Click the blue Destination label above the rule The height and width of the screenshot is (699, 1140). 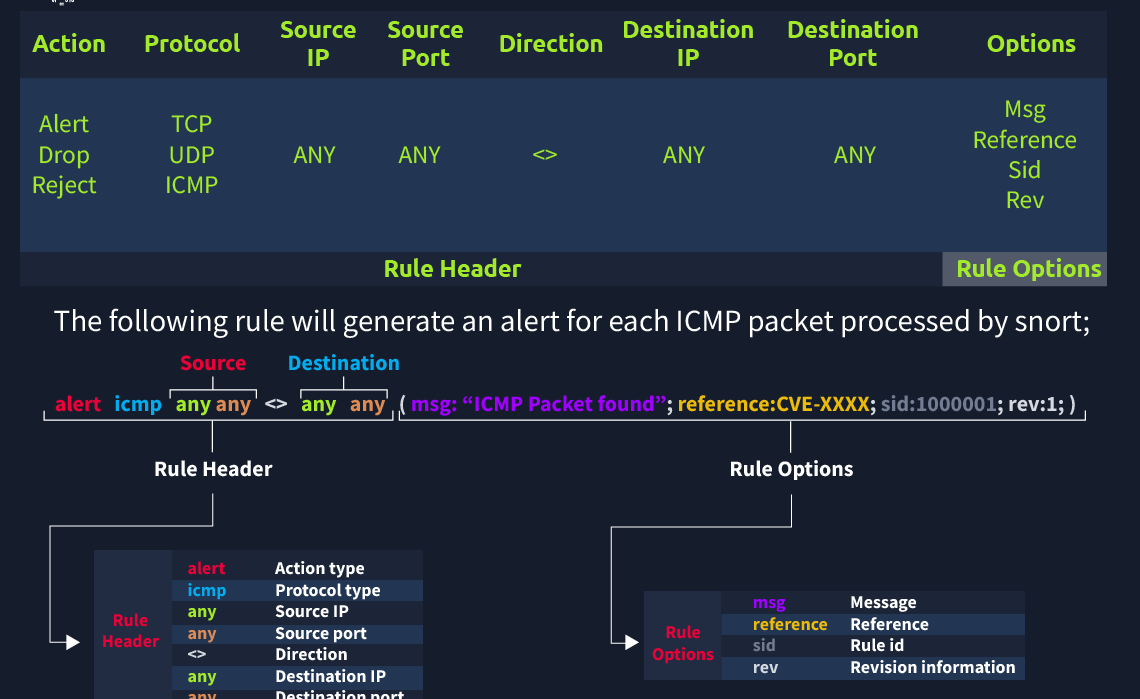coord(343,363)
